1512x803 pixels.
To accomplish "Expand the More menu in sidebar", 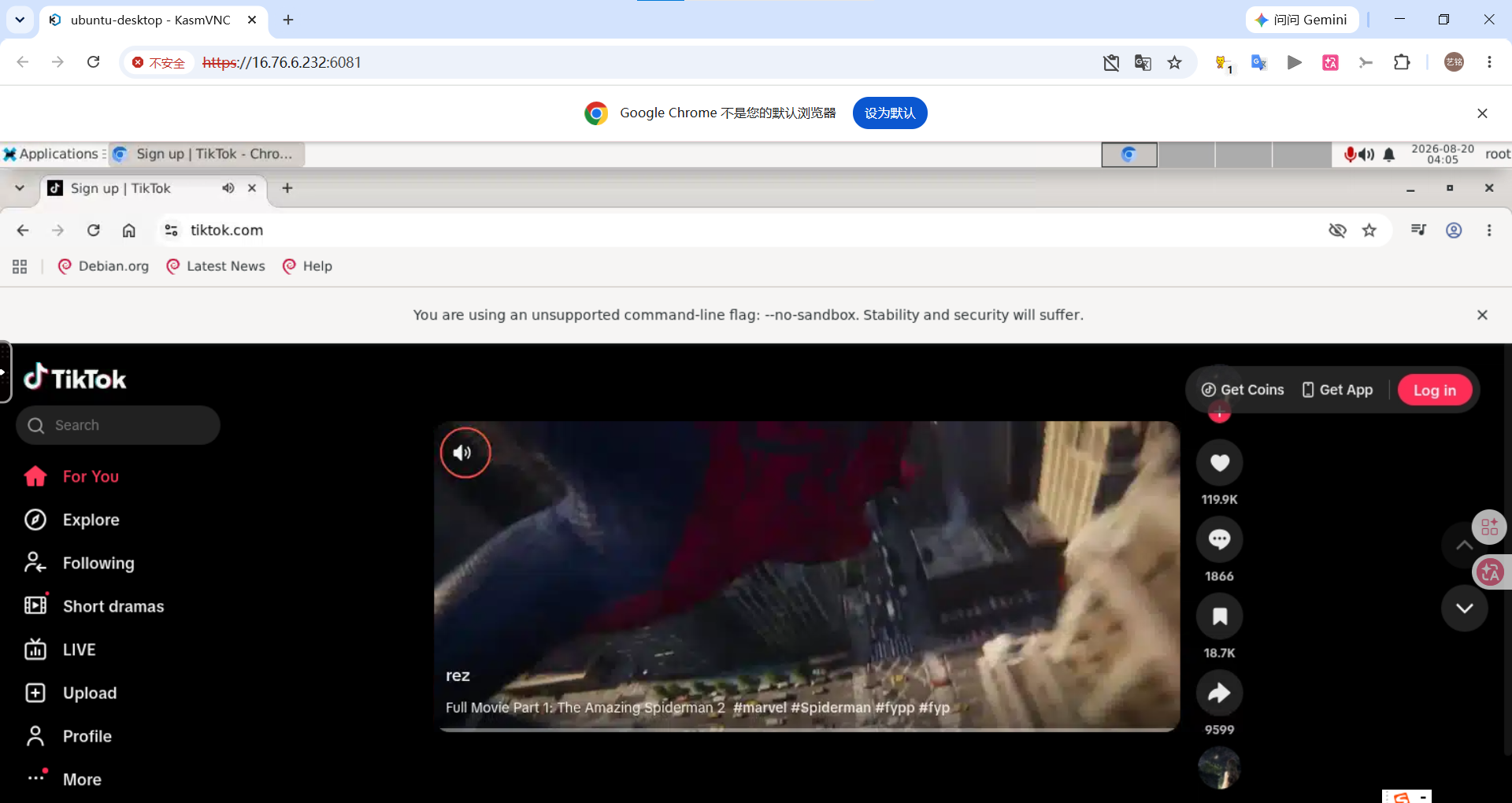I will pyautogui.click(x=82, y=779).
